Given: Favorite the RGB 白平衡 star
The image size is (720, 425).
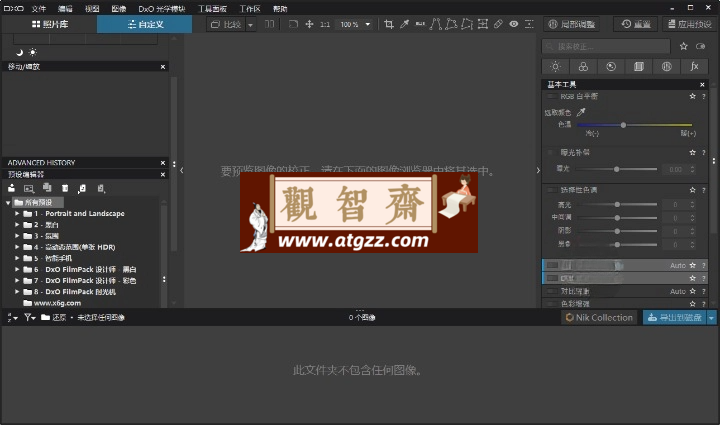Looking at the screenshot, I should coord(692,96).
